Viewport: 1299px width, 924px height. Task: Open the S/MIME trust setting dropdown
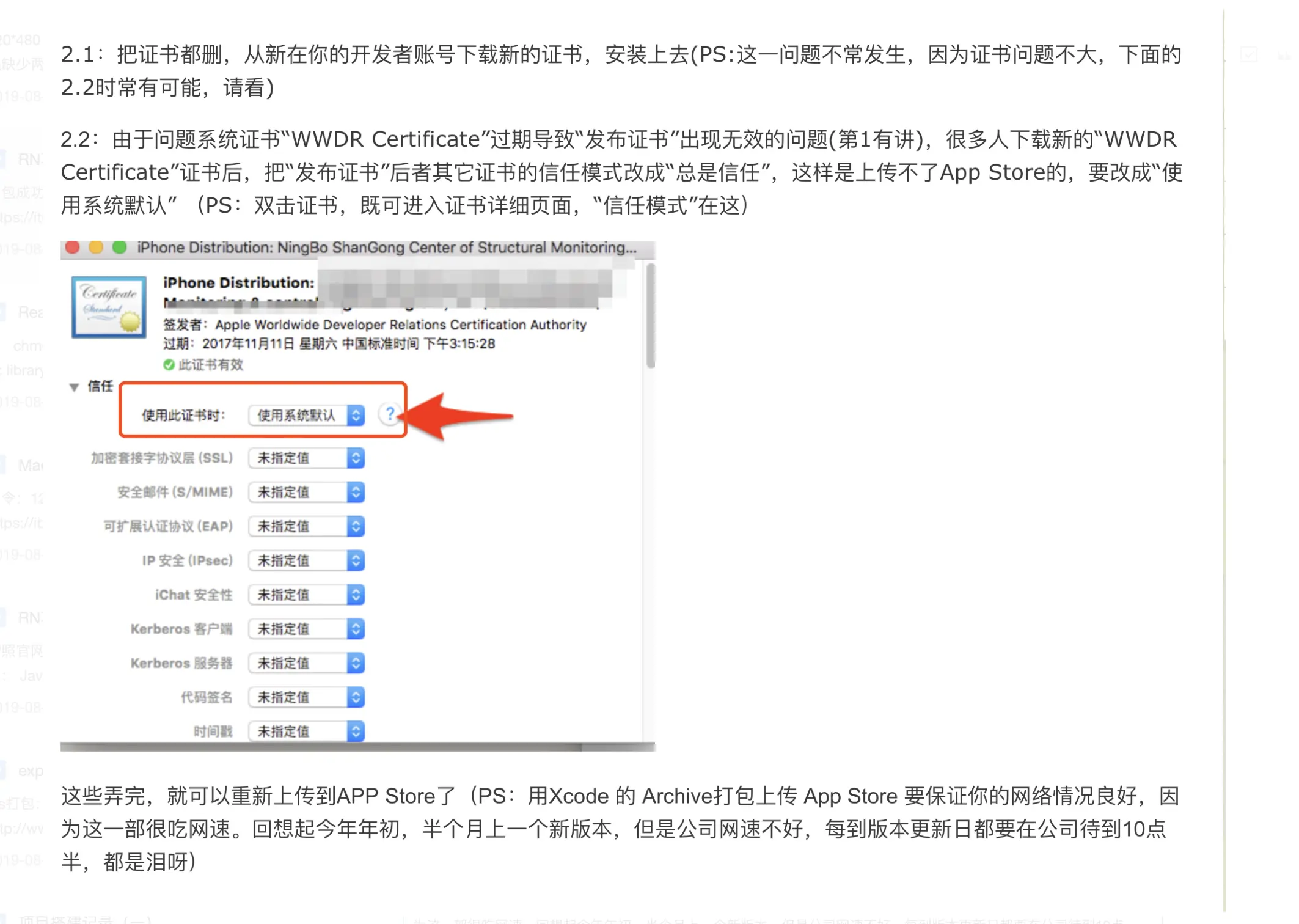pos(307,493)
